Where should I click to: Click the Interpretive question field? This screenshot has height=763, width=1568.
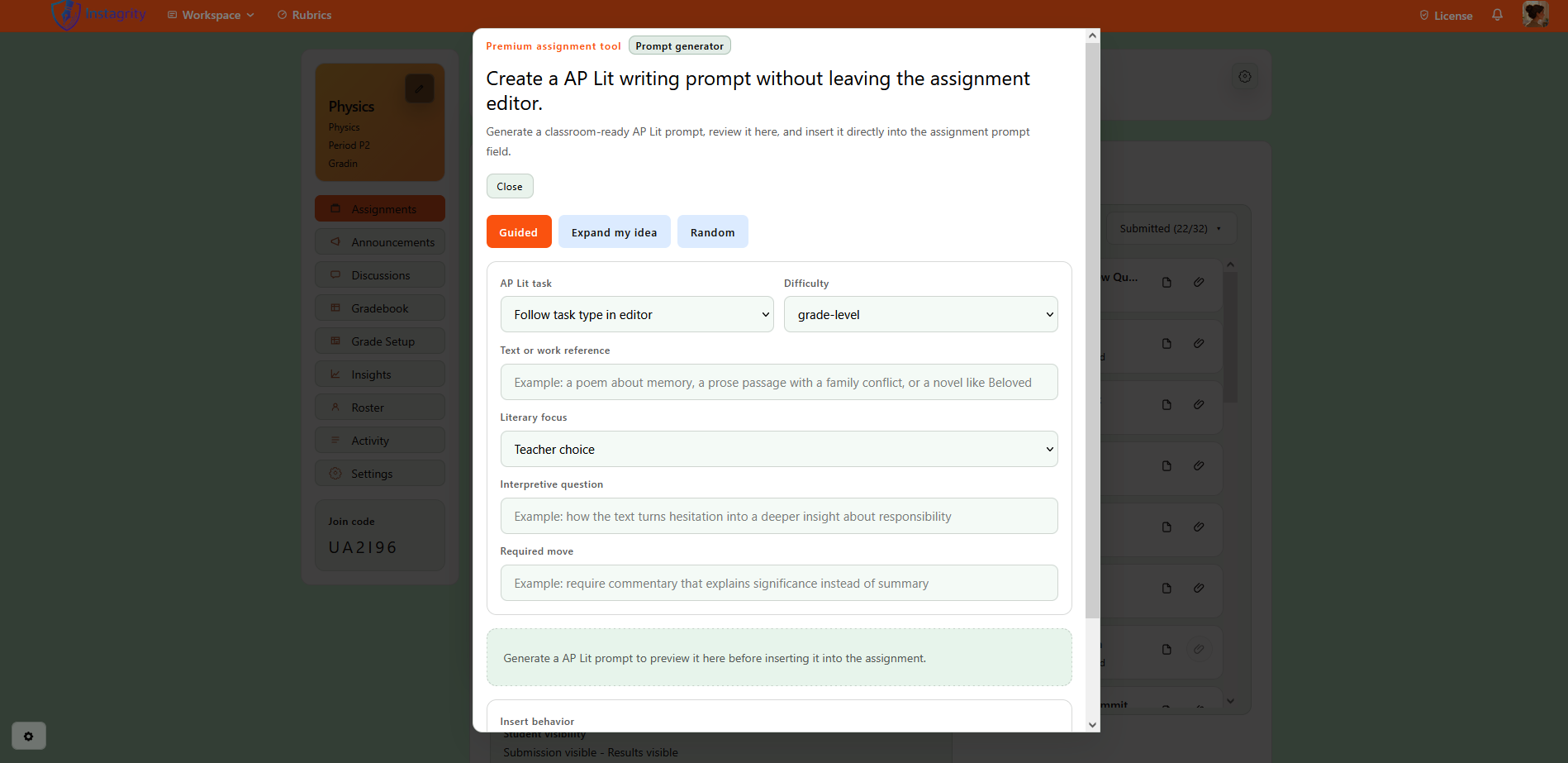[x=779, y=516]
